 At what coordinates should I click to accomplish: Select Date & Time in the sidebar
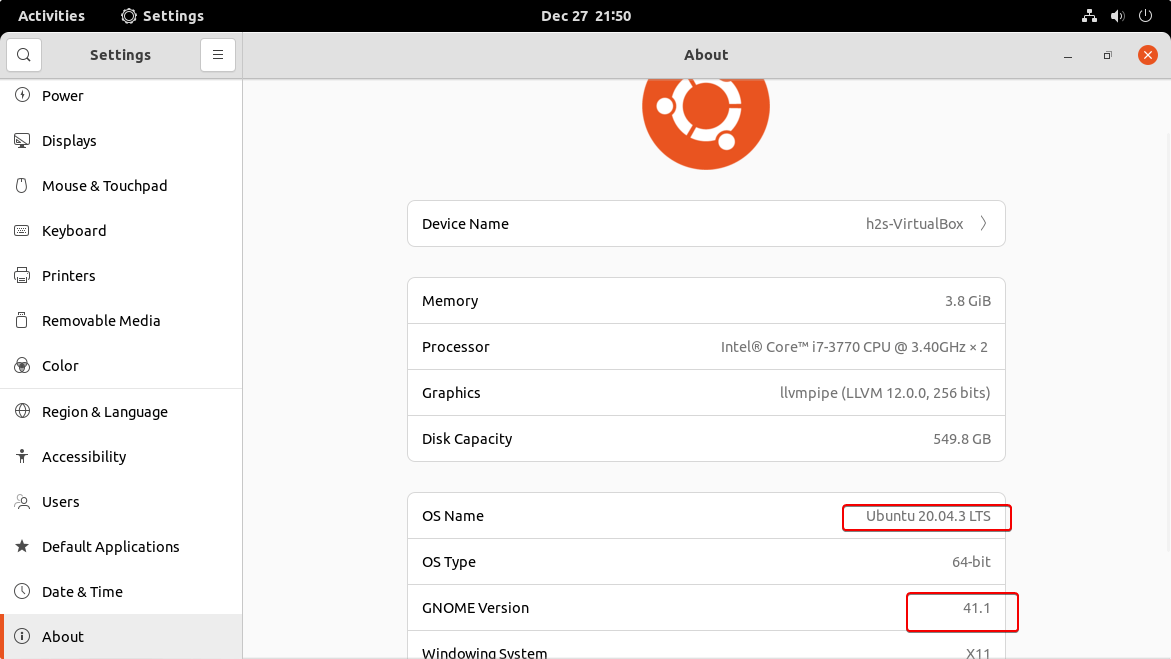pyautogui.click(x=121, y=592)
